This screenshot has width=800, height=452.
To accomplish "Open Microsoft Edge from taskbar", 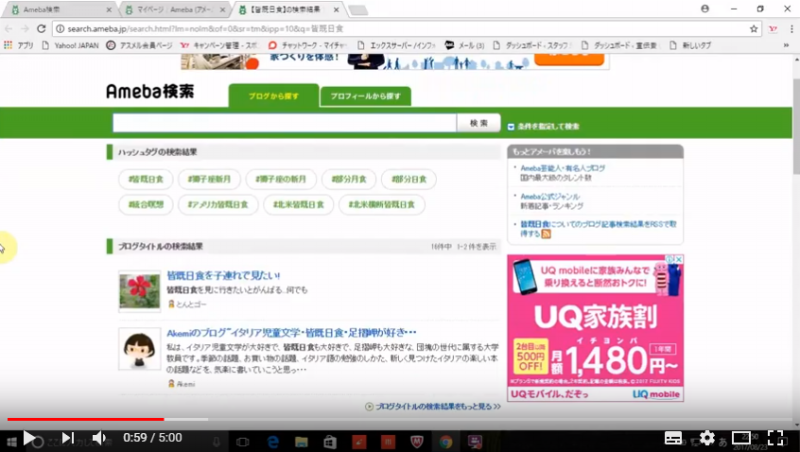I will (x=272, y=442).
